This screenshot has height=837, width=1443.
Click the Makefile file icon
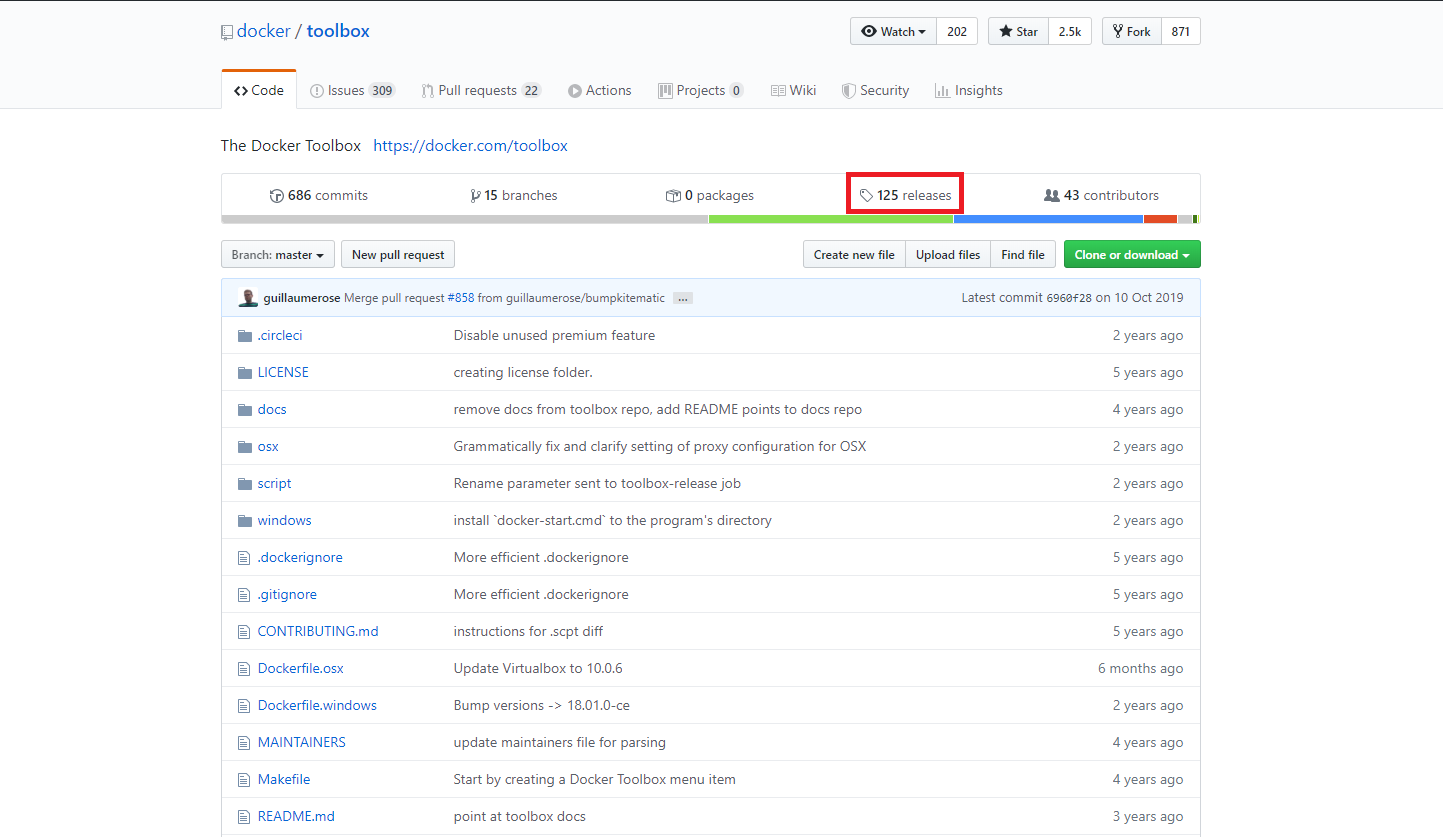(243, 780)
